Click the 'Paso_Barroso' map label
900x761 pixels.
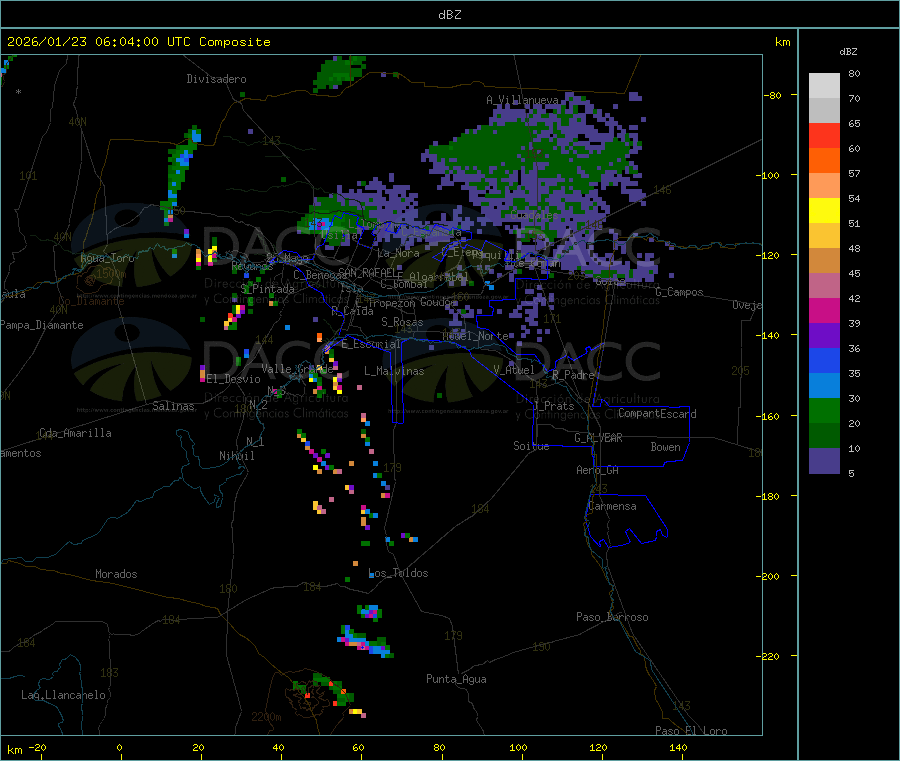[612, 617]
